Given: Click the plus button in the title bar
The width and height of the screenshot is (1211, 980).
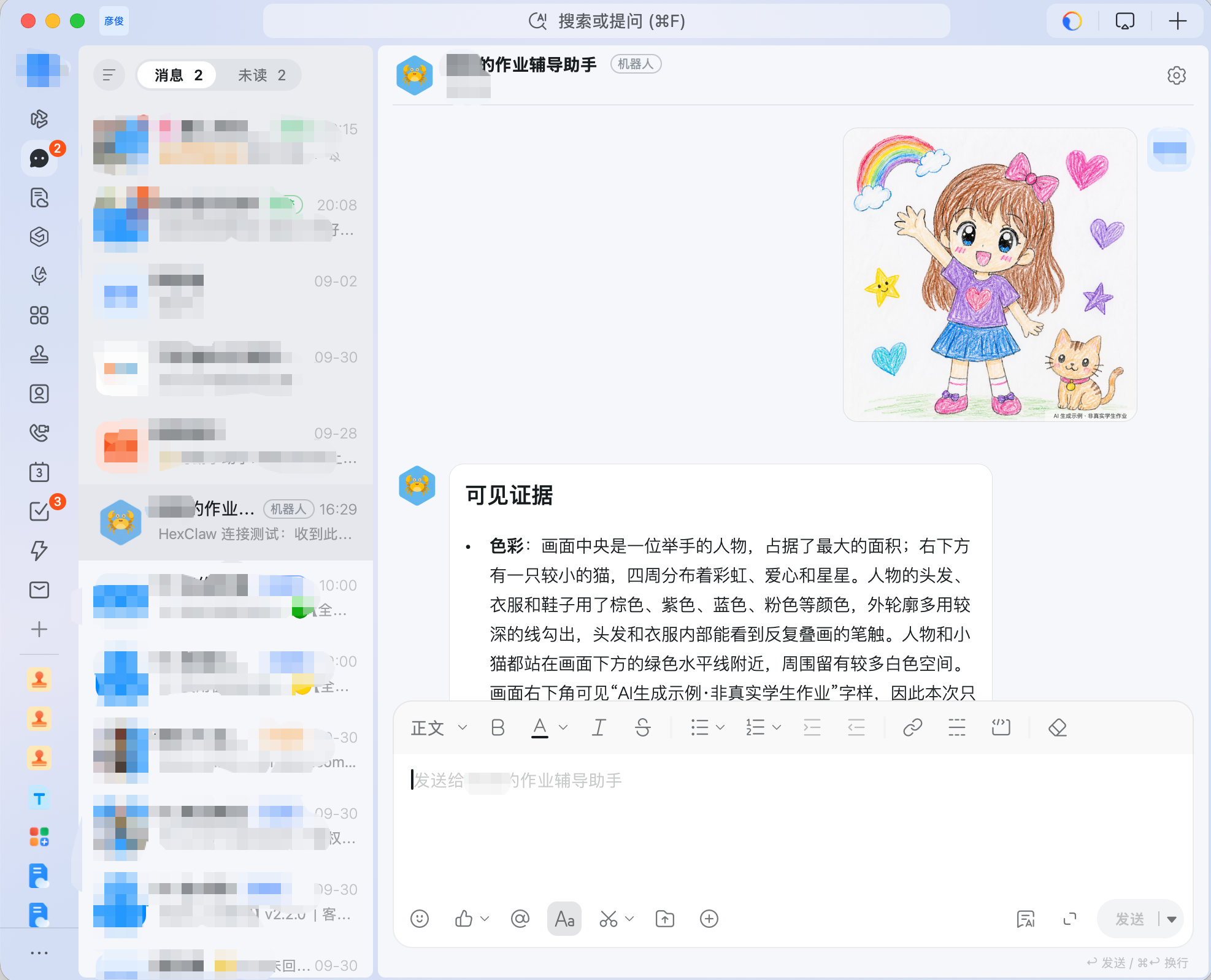Looking at the screenshot, I should (x=1177, y=21).
